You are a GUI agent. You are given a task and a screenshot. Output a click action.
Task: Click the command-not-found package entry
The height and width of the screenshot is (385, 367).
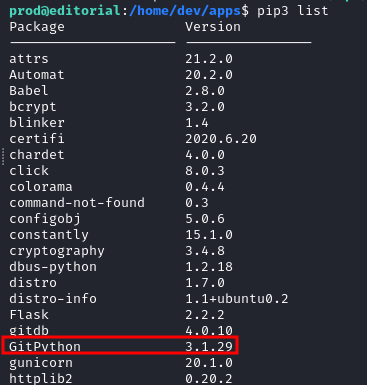point(77,203)
